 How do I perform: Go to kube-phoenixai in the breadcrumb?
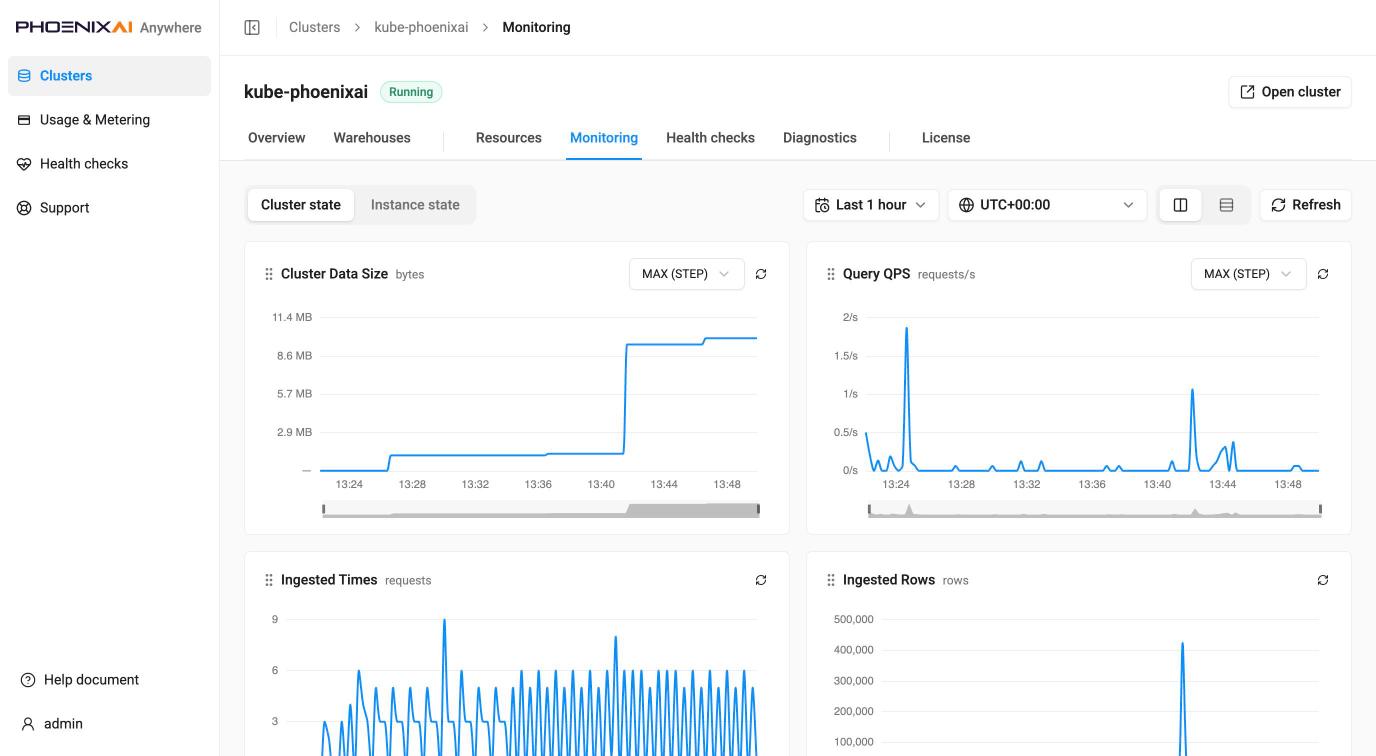[421, 27]
